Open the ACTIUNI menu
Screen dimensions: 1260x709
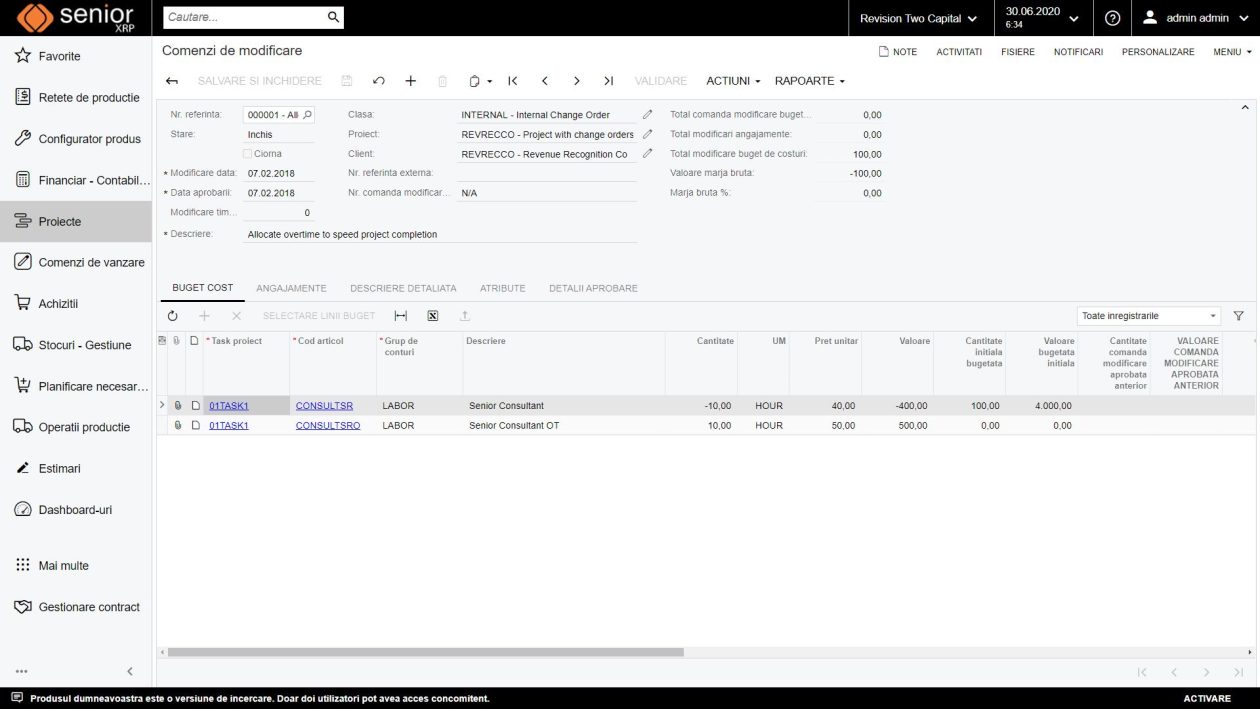tap(730, 81)
